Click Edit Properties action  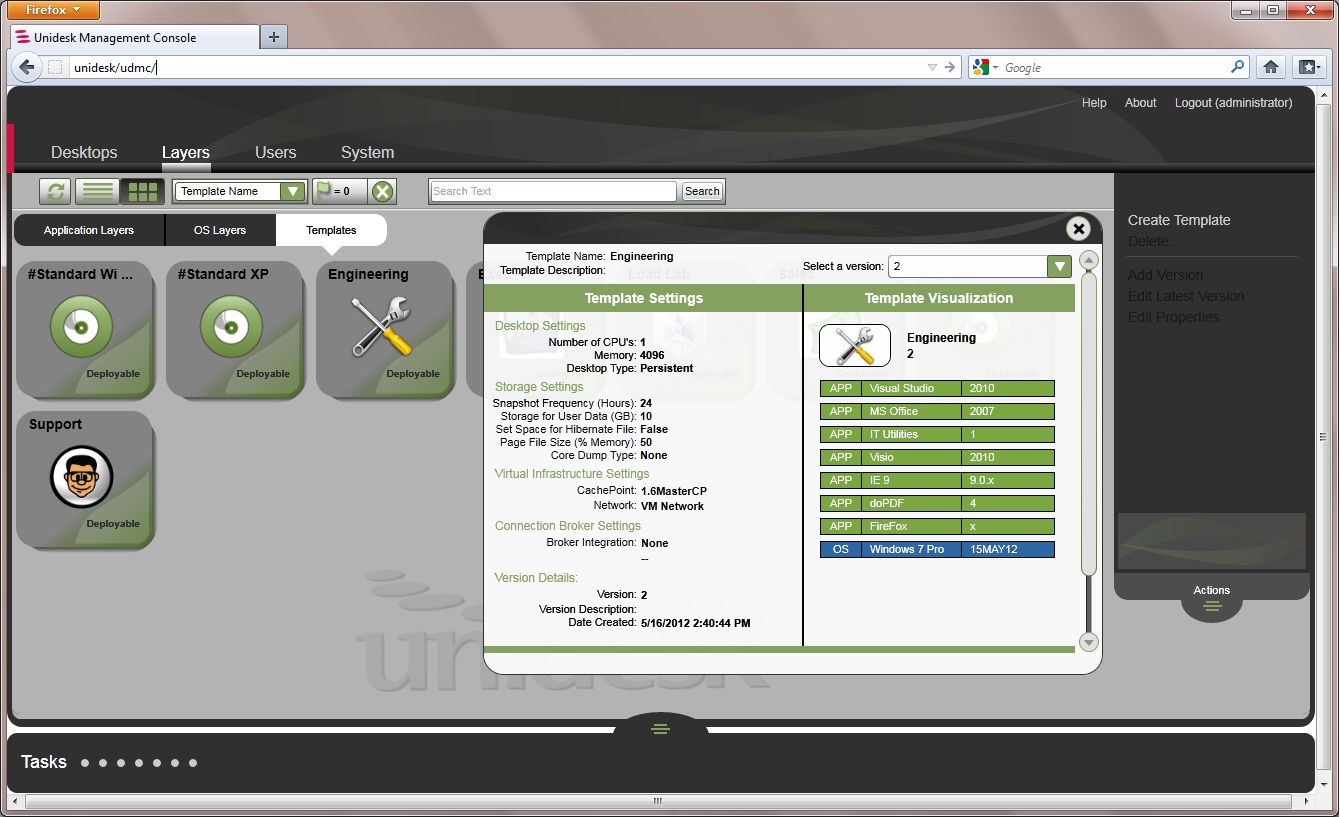[x=1174, y=317]
